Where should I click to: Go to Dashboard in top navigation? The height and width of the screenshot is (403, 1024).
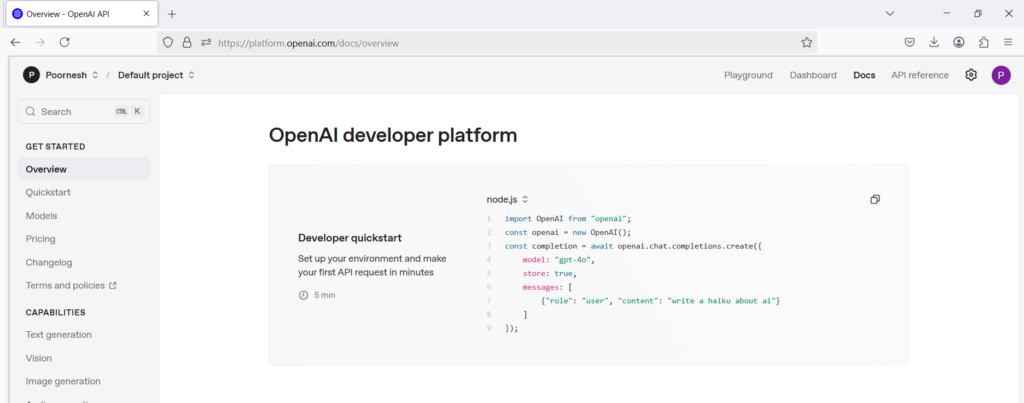tap(813, 75)
